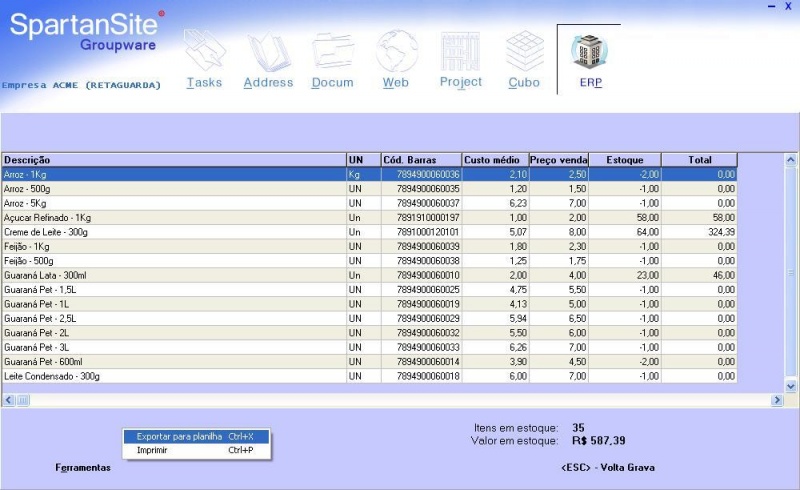Sort by the Total column header

pyautogui.click(x=699, y=160)
